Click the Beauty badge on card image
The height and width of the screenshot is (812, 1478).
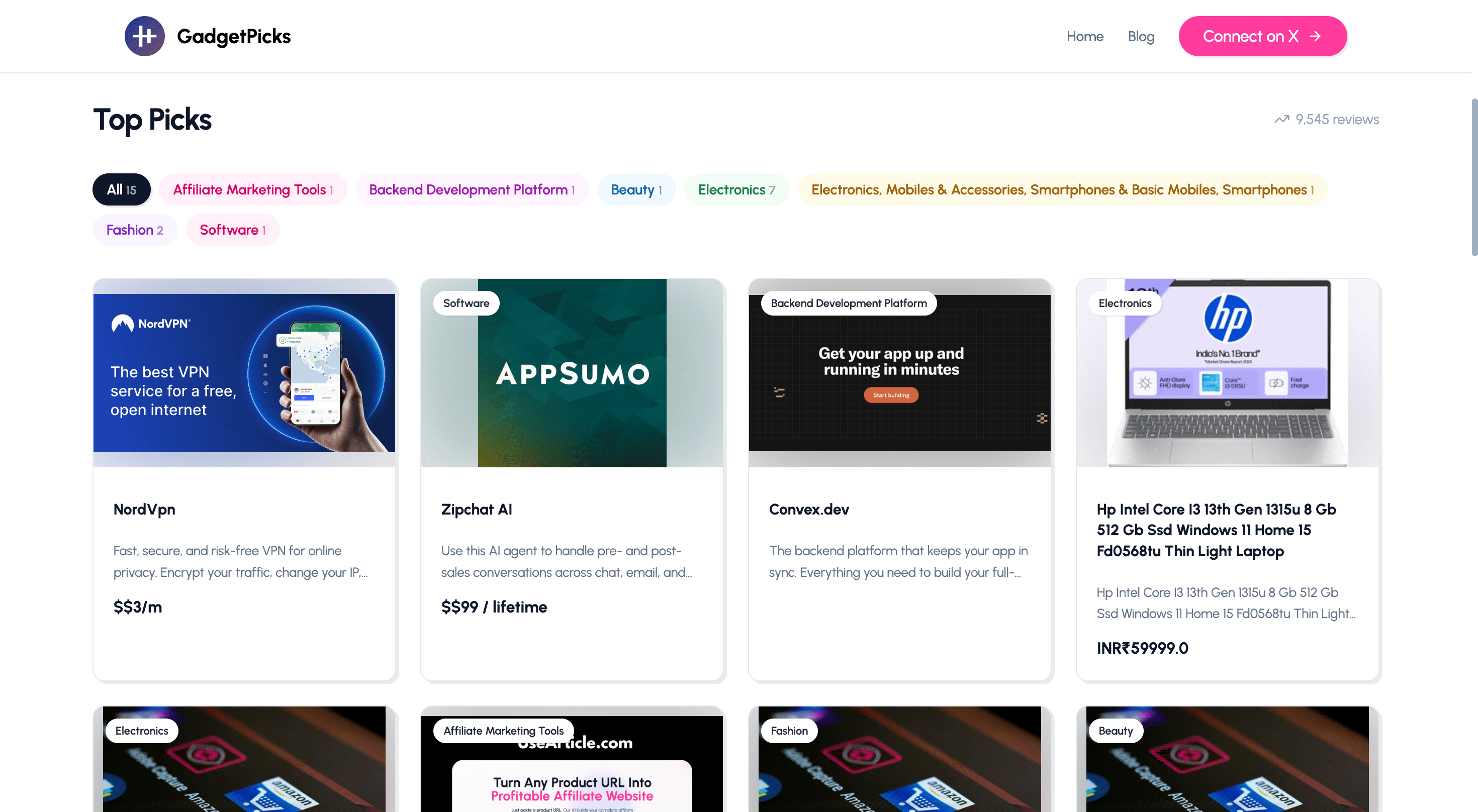[x=1116, y=731]
